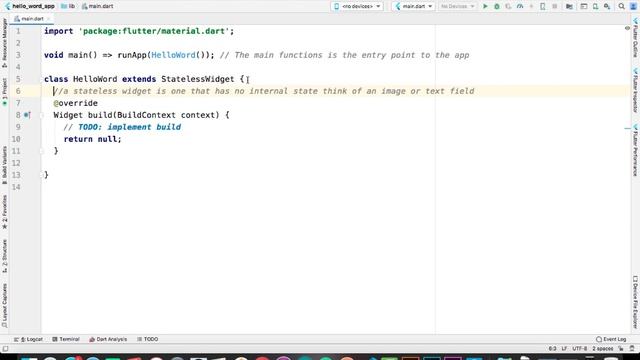Click the tool windows toggle icon at bottom left
640x360 pixels.
point(5,349)
